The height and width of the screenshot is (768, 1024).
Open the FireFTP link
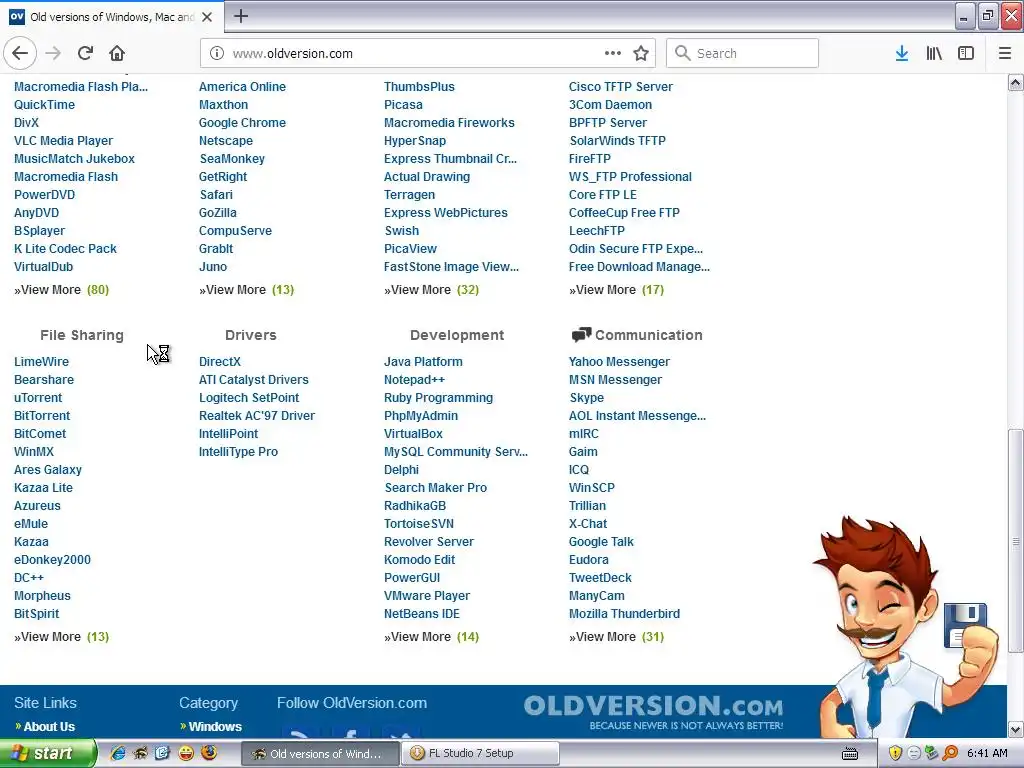pyautogui.click(x=590, y=159)
